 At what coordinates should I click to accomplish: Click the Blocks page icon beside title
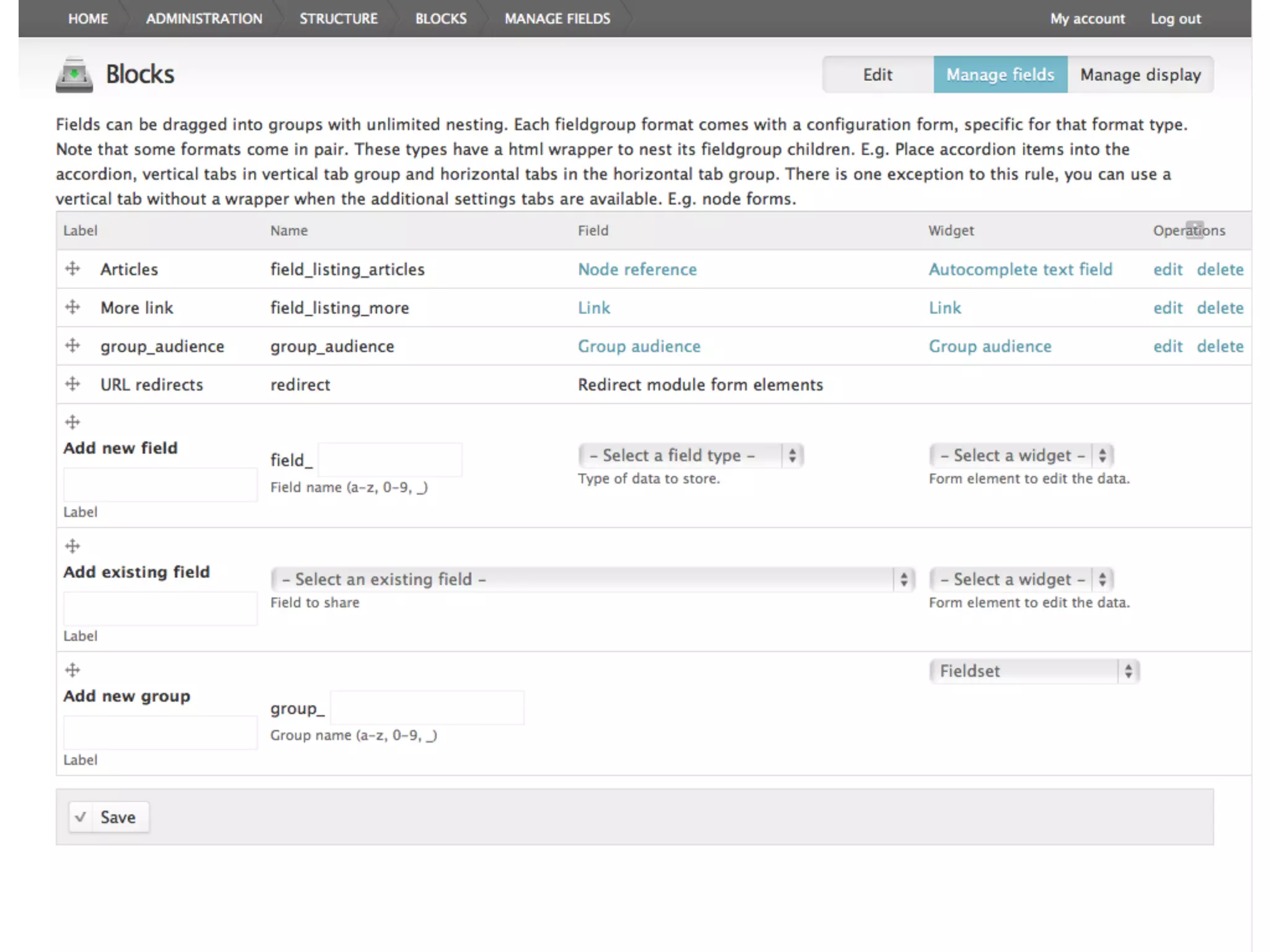74,75
